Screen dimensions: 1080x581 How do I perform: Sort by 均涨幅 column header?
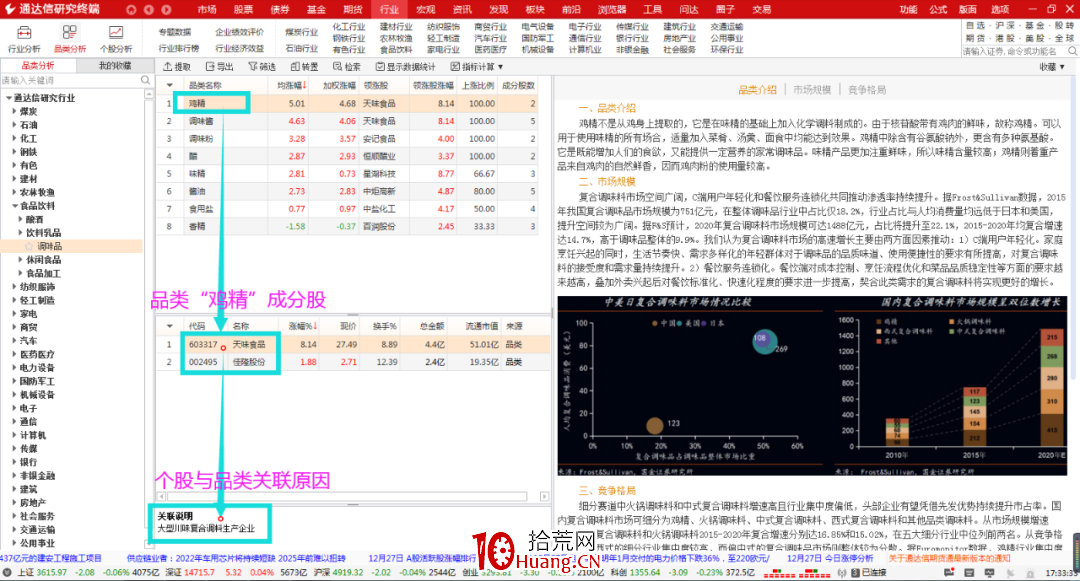(x=289, y=85)
